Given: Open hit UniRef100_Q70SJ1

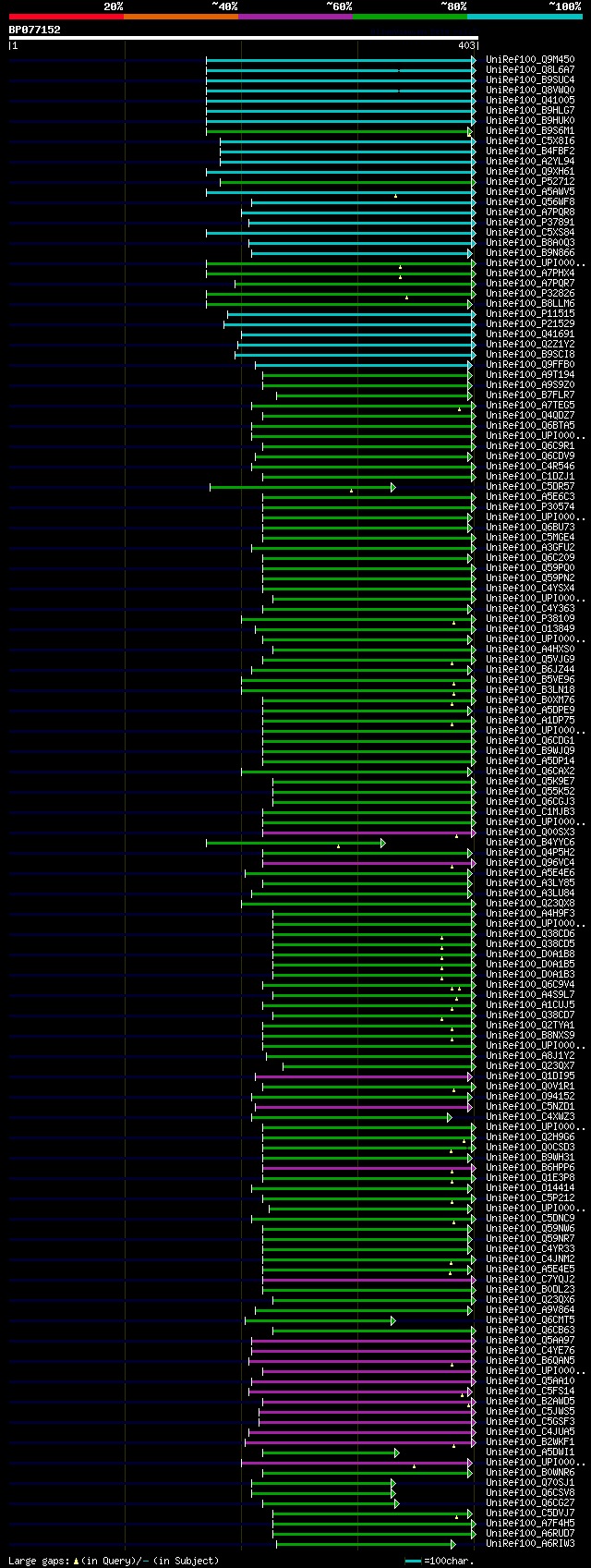Looking at the screenshot, I should tap(530, 1482).
